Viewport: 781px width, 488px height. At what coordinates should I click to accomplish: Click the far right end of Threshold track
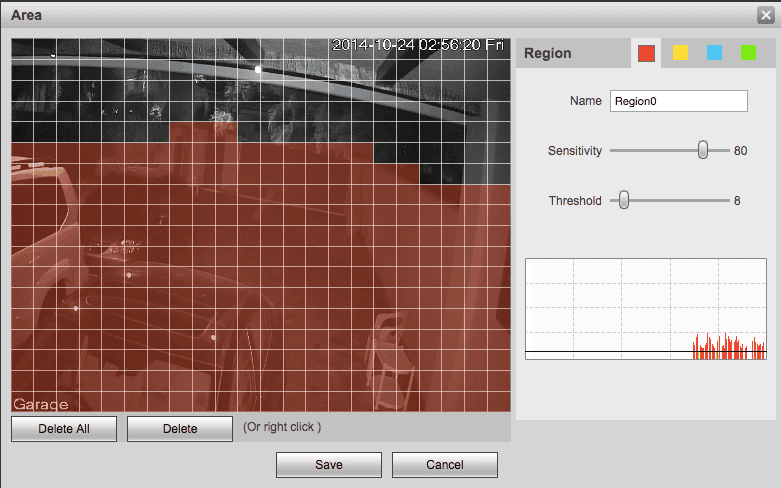[728, 200]
